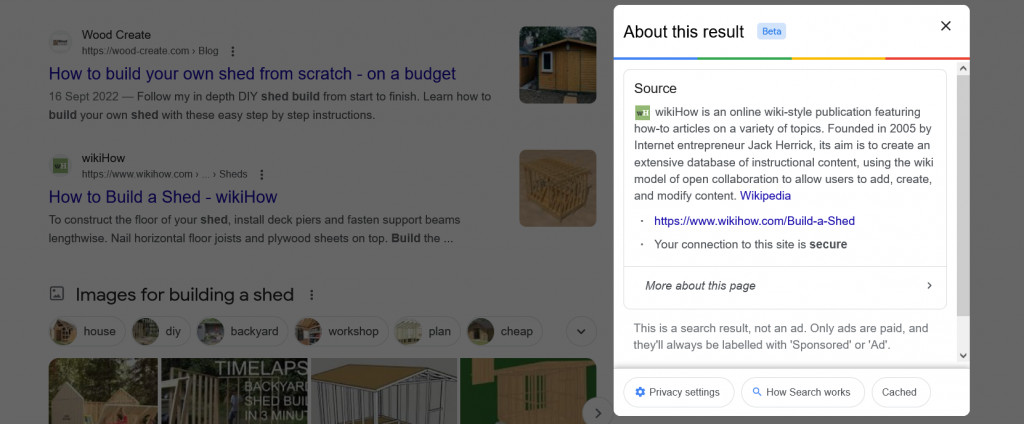Open the wikiHow shed frame thumbnail
This screenshot has height=424, width=1024.
coord(558,188)
